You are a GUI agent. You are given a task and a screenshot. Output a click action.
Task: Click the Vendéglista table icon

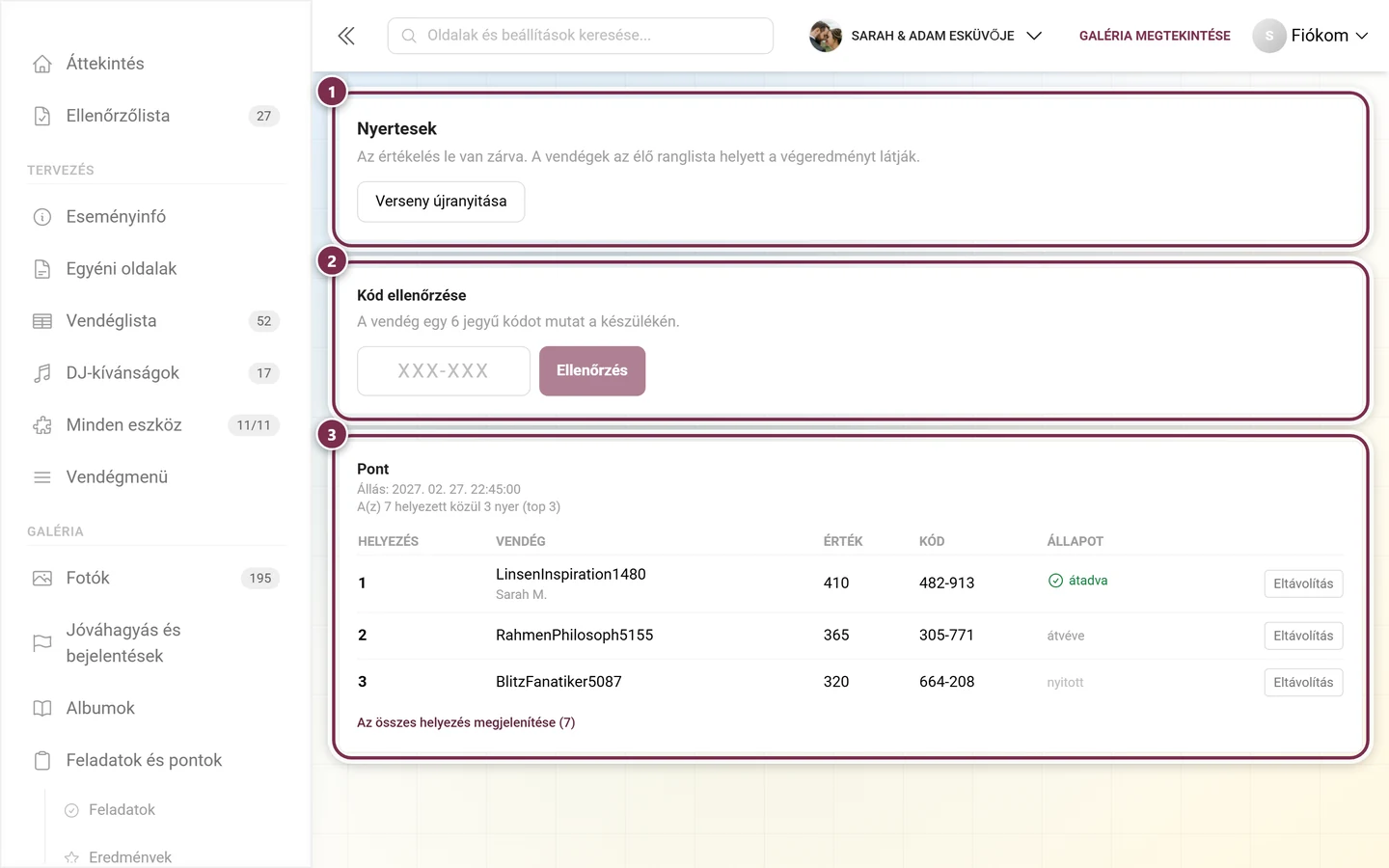(x=42, y=321)
